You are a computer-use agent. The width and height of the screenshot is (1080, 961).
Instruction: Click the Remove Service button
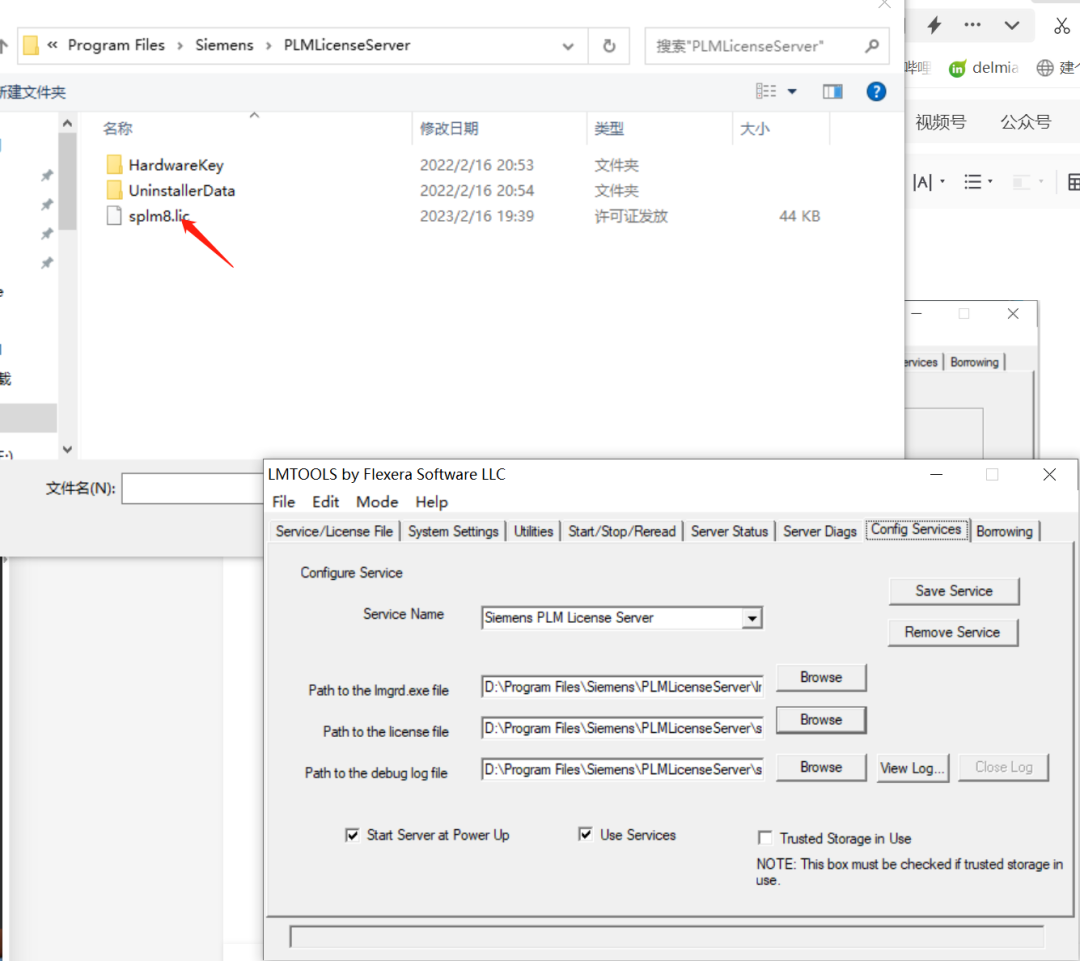tap(953, 632)
